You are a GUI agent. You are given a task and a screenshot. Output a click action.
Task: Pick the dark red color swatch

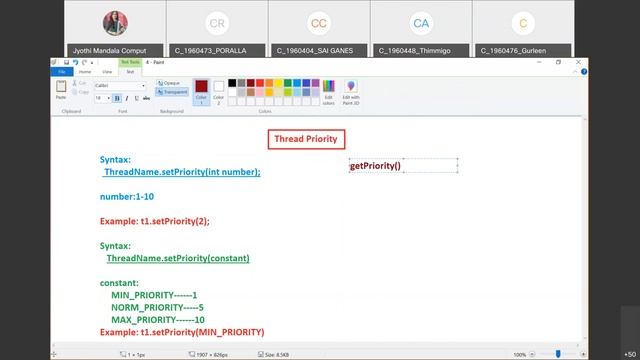pos(251,83)
